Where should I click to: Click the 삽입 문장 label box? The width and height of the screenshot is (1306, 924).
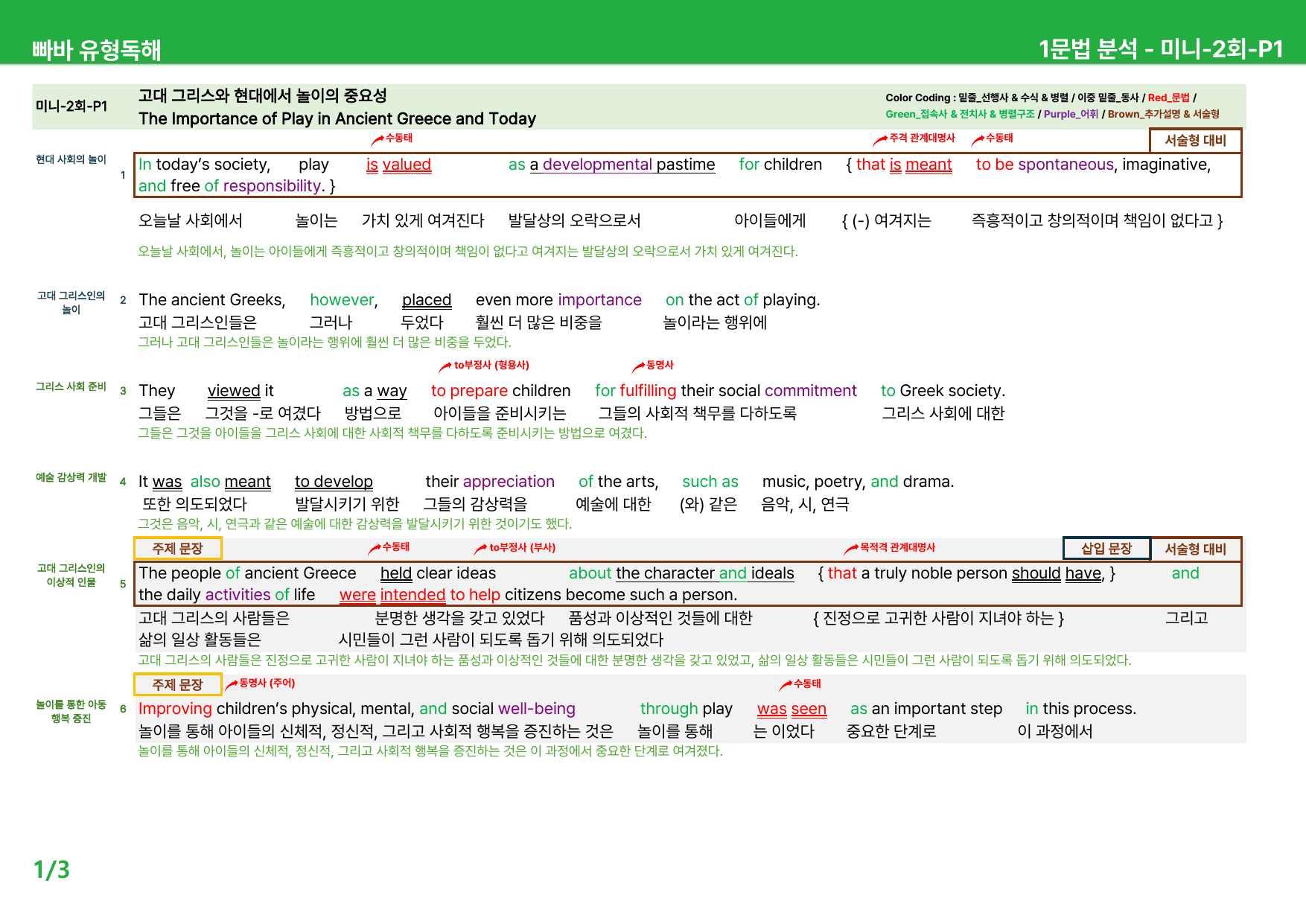click(x=1106, y=549)
